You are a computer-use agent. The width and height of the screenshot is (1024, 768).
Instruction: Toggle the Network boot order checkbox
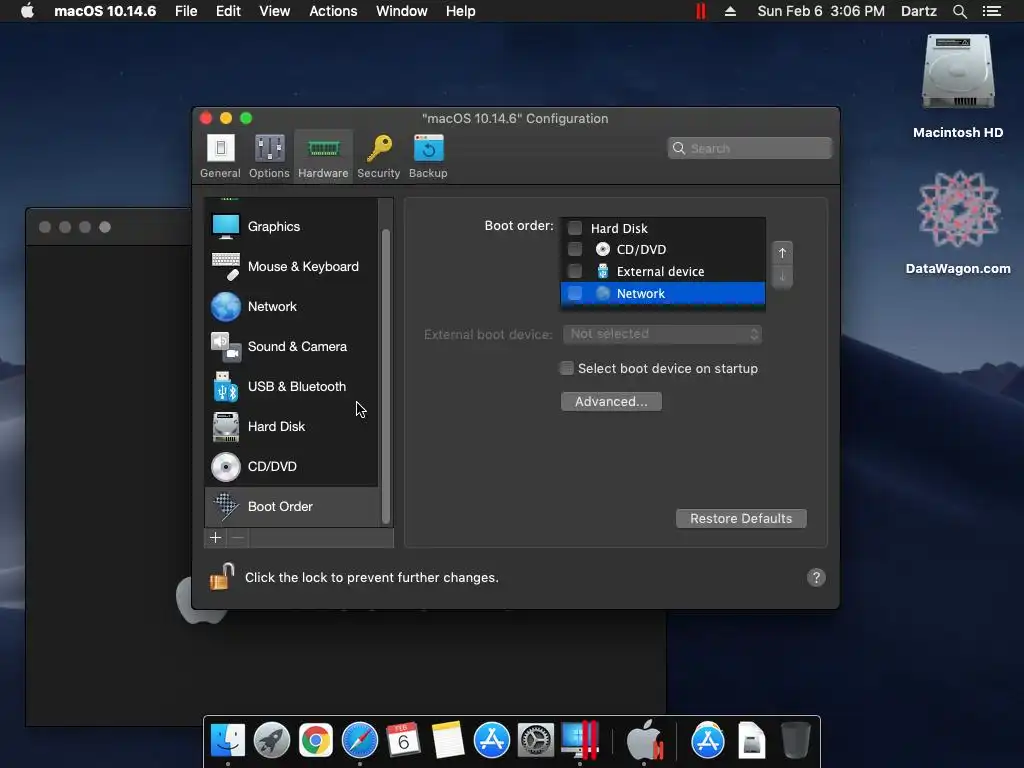[x=575, y=293]
